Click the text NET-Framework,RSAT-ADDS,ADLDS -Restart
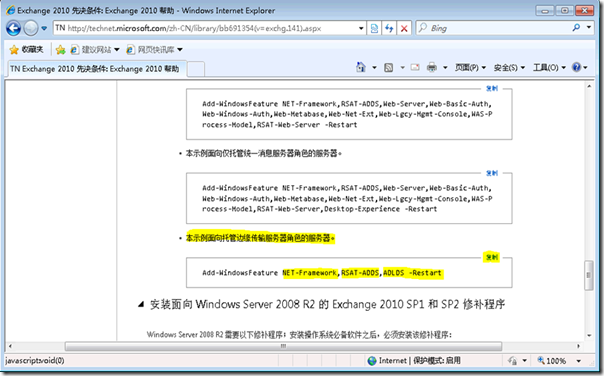This screenshot has height=376, width=604. tap(362, 273)
